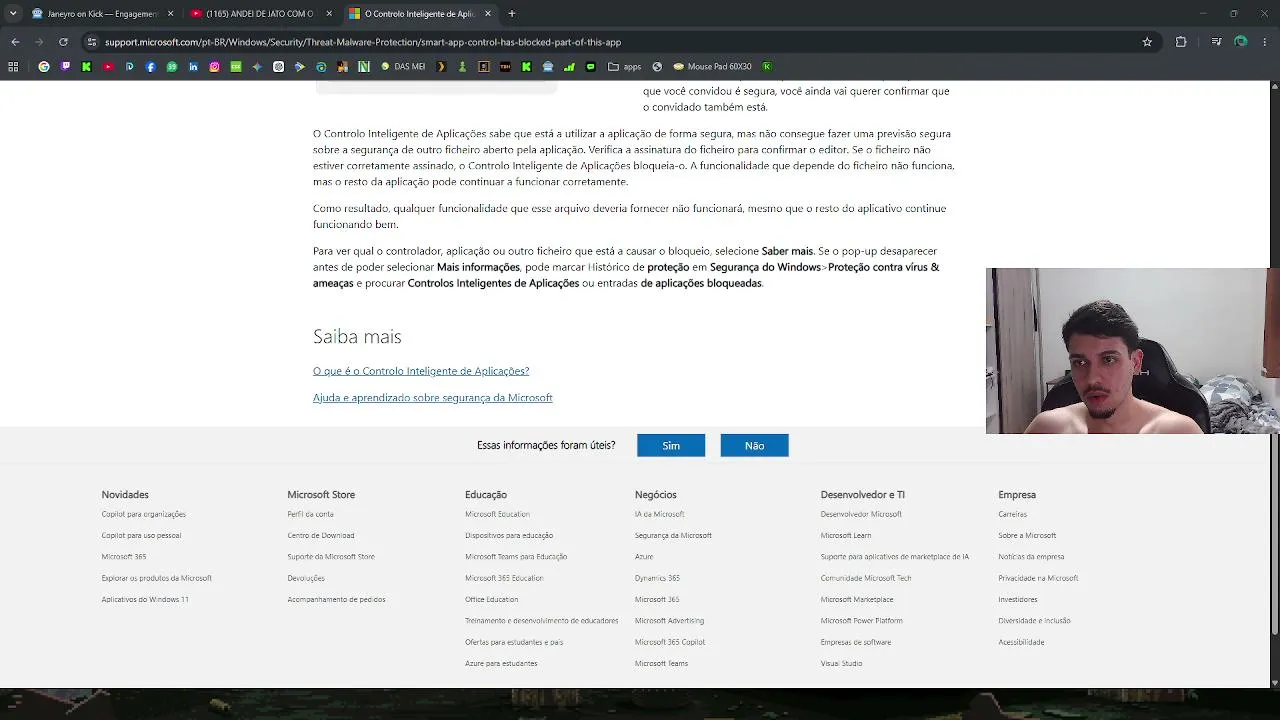This screenshot has height=720, width=1280.
Task: Close the ANDEI DE JATO tab
Action: [329, 14]
